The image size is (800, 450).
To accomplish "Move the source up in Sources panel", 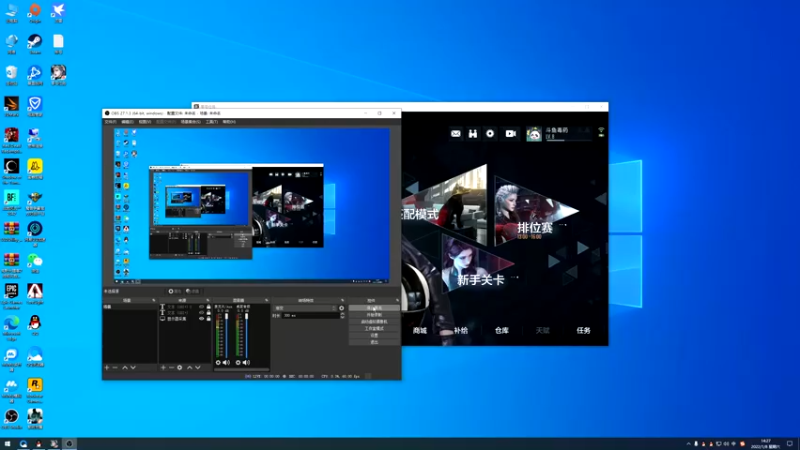I will [189, 367].
